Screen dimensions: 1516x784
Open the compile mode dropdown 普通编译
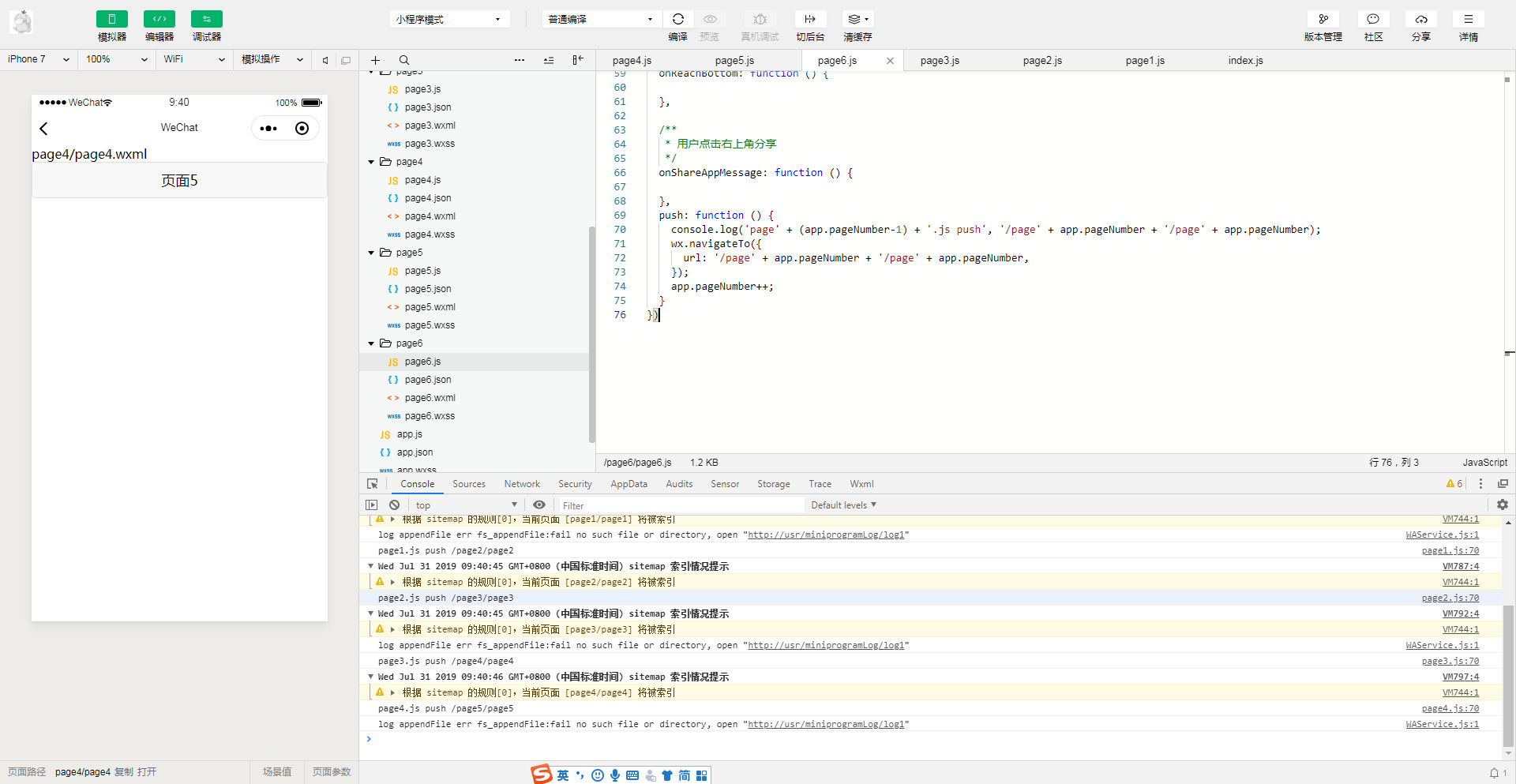600,19
